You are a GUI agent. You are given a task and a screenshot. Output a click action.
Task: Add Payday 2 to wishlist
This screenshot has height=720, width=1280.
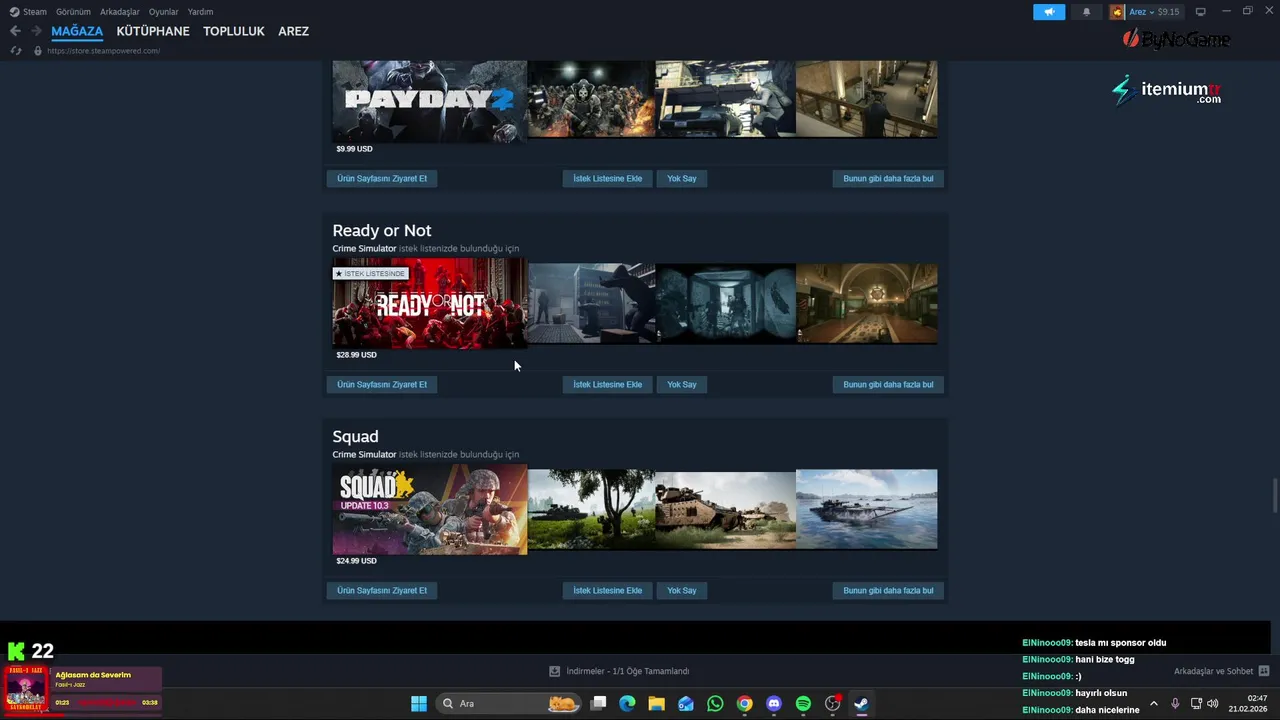[x=608, y=178]
